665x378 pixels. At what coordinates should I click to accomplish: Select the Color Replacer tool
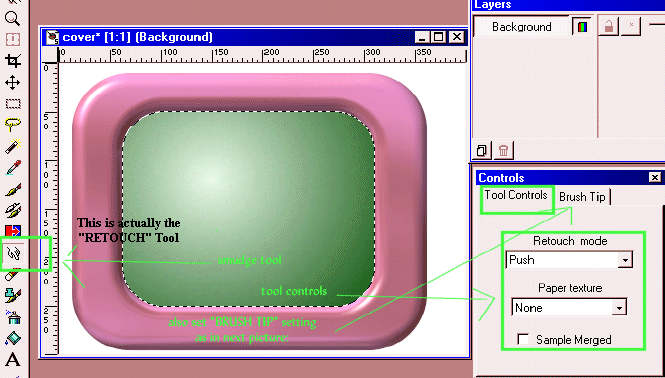(x=13, y=231)
